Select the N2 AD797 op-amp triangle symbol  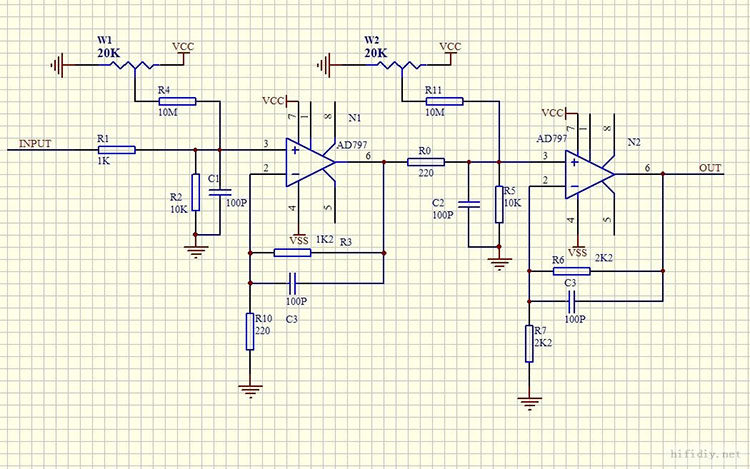(589, 175)
